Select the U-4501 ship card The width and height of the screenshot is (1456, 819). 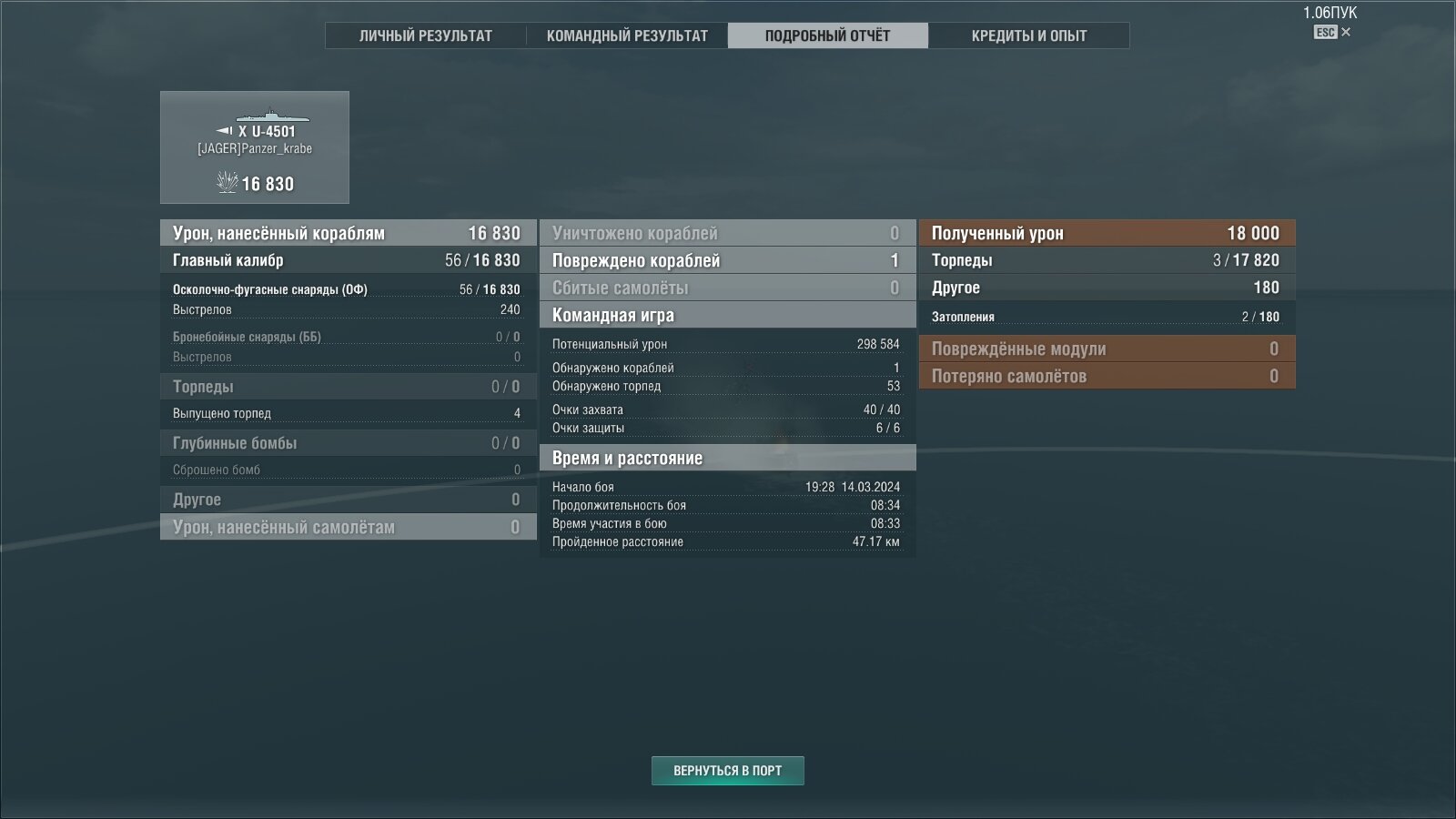click(x=255, y=147)
